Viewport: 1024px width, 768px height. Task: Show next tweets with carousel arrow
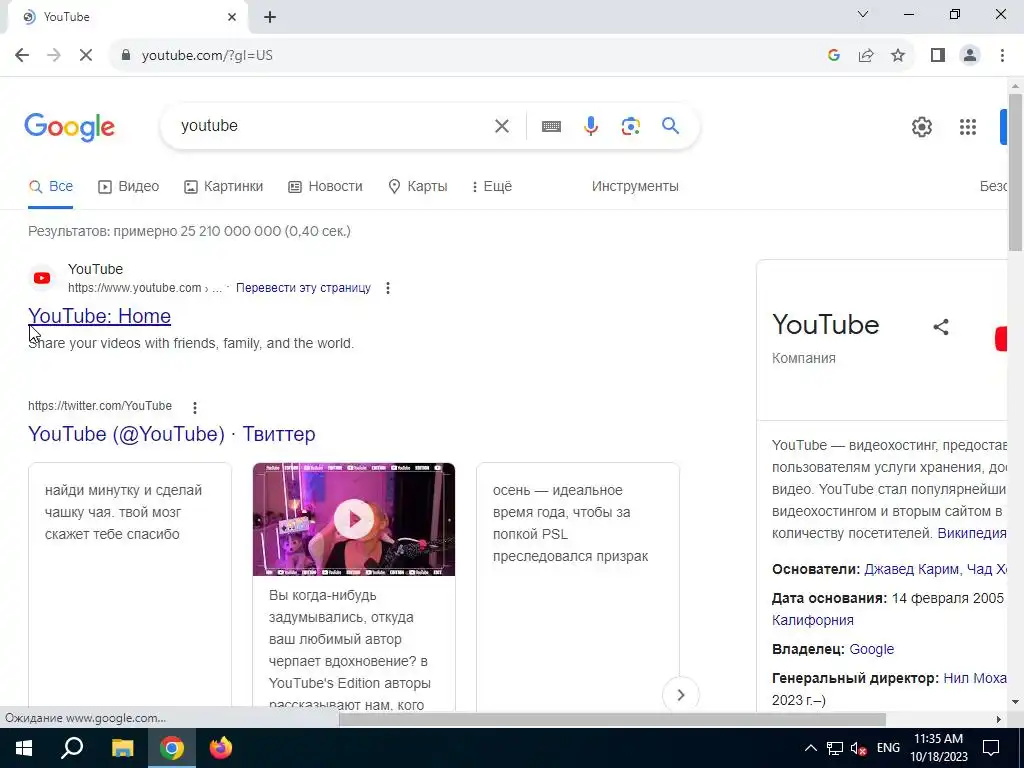pyautogui.click(x=680, y=695)
